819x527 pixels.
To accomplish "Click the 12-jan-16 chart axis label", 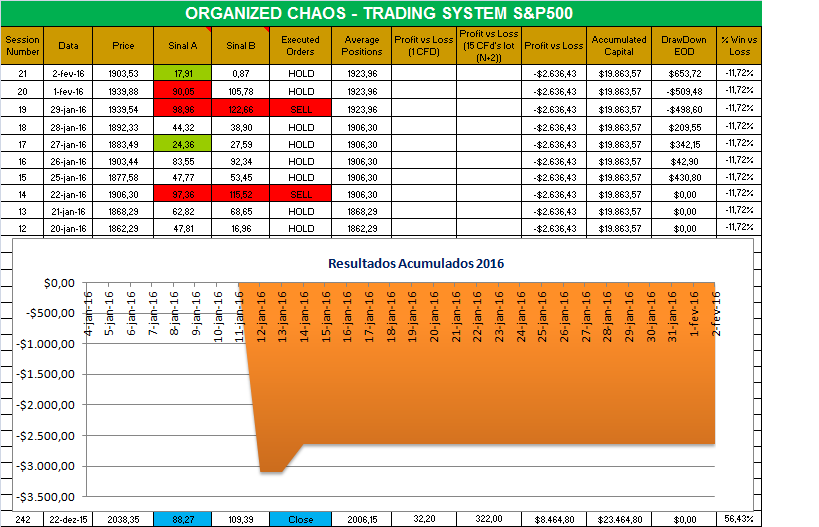I will point(261,317).
